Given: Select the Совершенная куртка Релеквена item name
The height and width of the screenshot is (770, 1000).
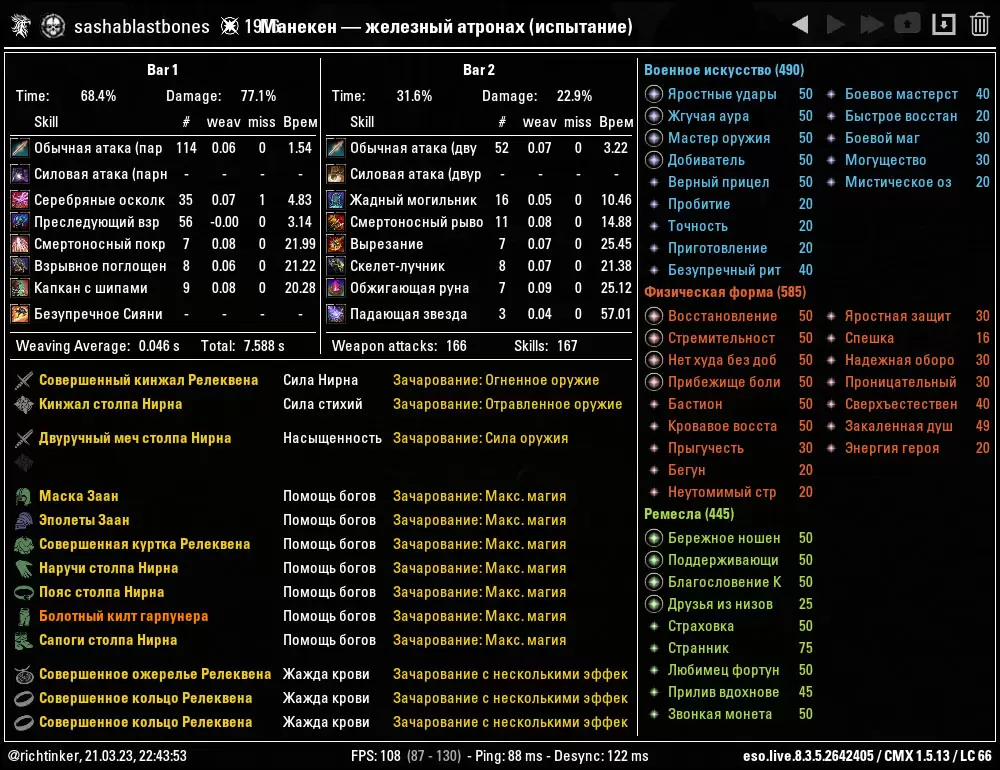Looking at the screenshot, I should point(145,544).
